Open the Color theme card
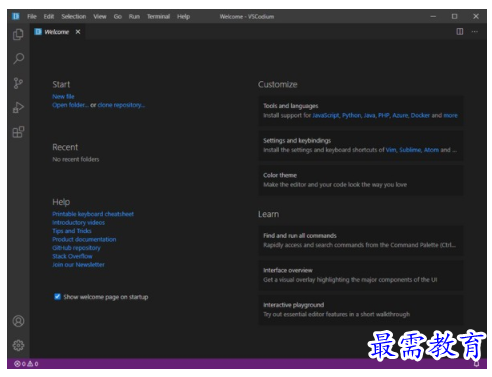492x377 pixels. pos(361,180)
